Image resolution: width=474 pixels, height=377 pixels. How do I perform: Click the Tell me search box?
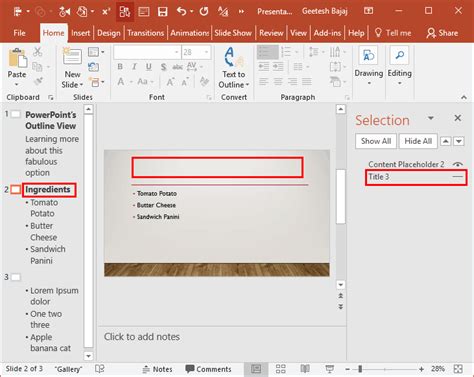pos(393,33)
